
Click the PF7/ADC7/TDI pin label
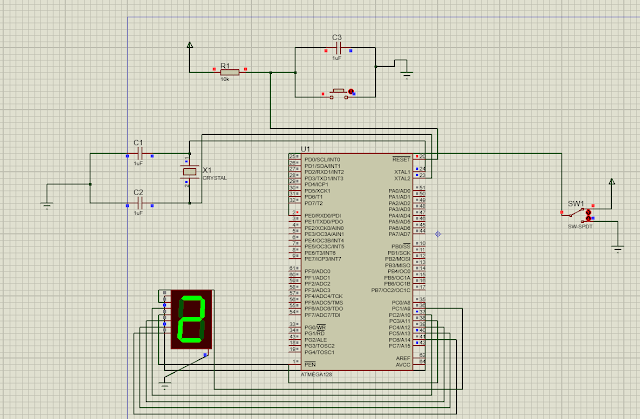(x=322, y=315)
